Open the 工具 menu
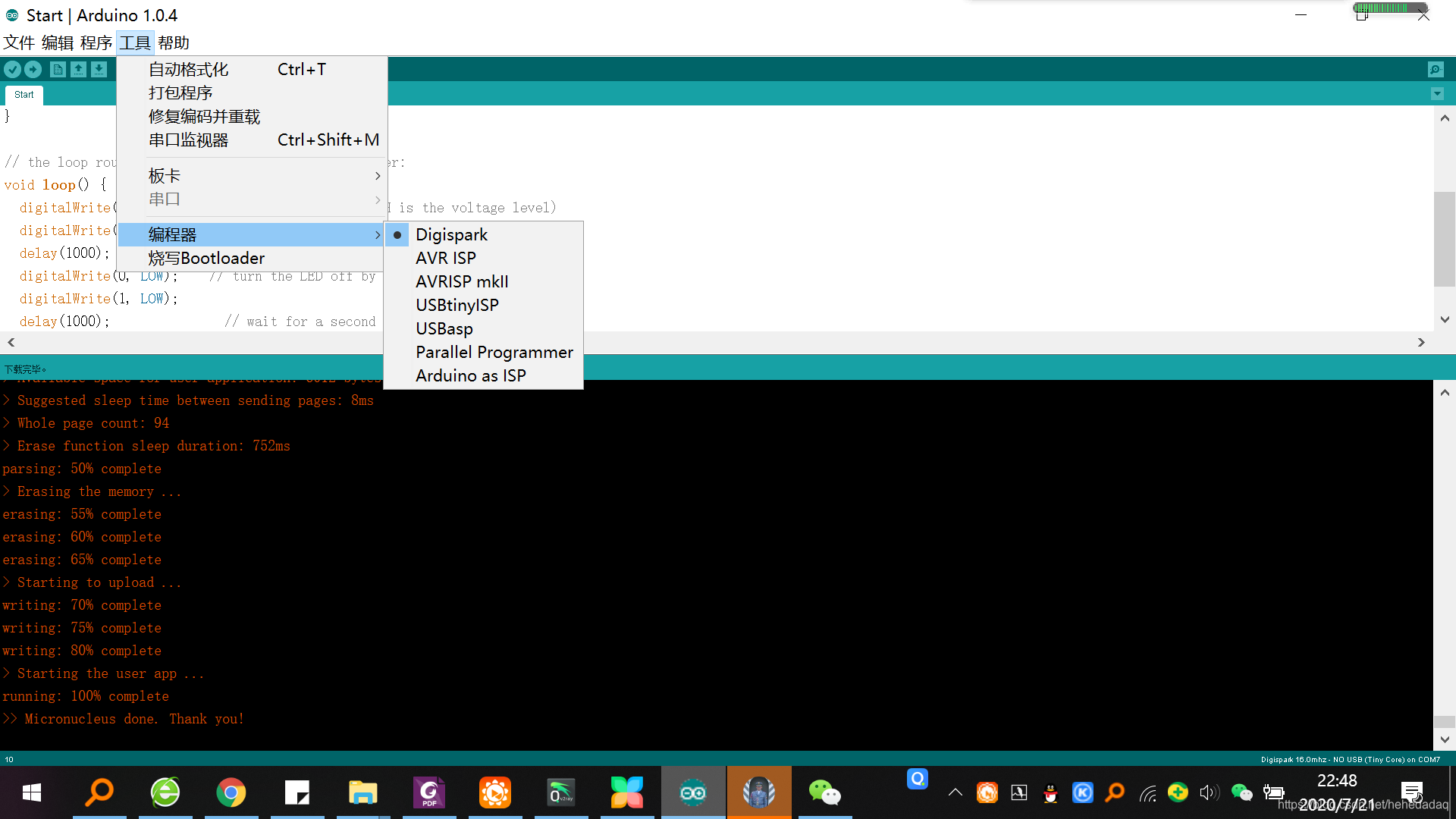The image size is (1456, 819). (135, 42)
